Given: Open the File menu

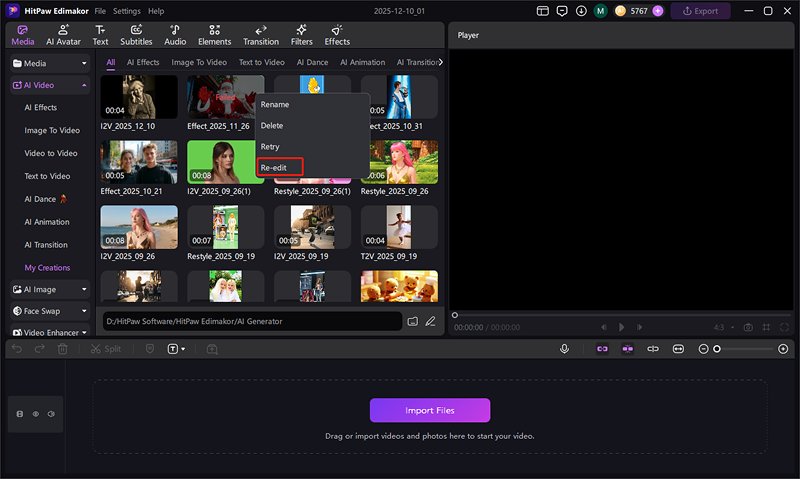Looking at the screenshot, I should point(100,11).
